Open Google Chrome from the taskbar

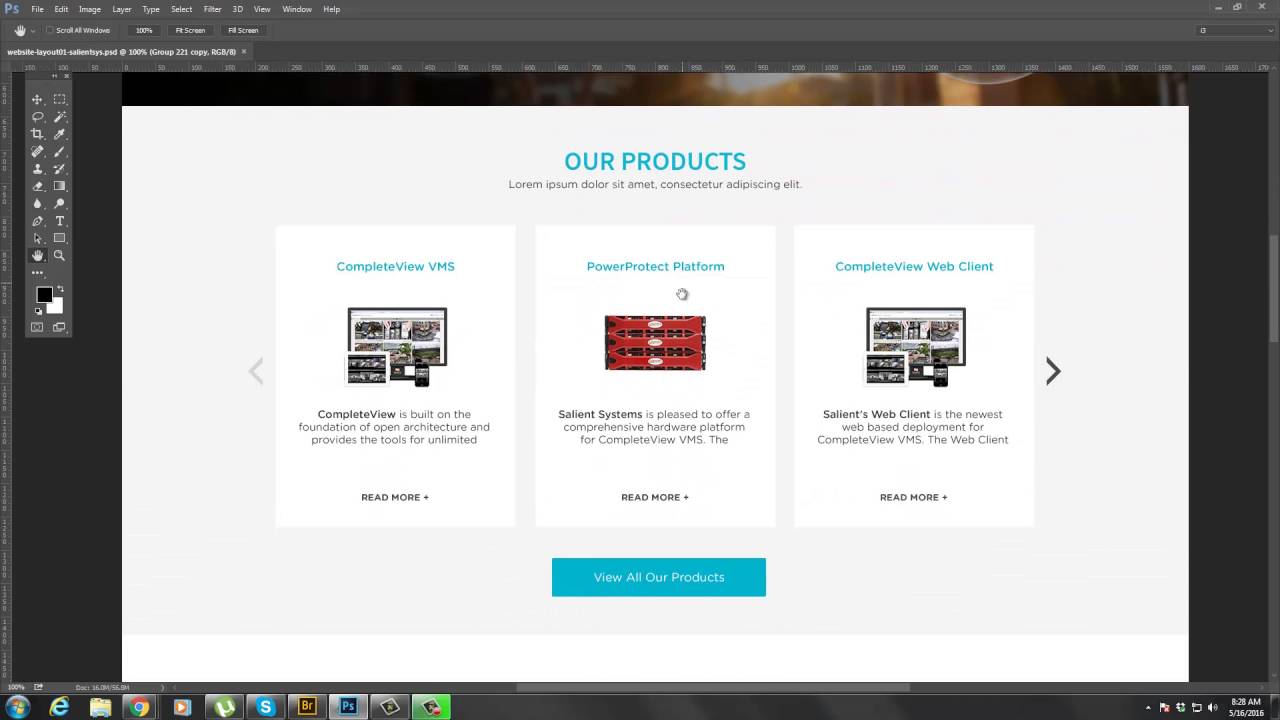click(x=140, y=707)
